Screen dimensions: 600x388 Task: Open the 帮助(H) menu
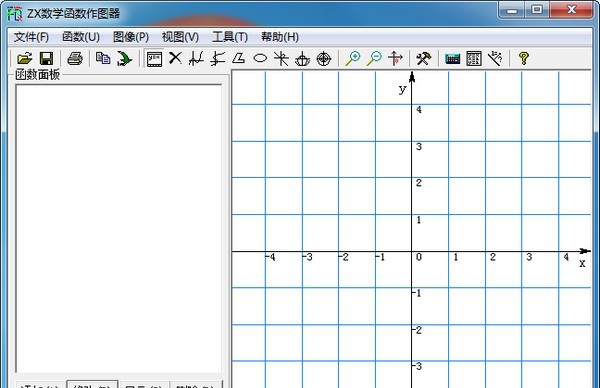coord(280,37)
